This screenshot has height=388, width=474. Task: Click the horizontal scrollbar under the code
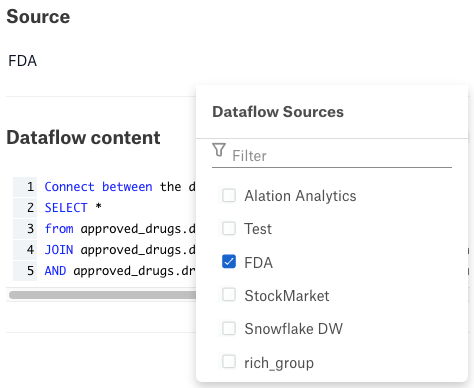coord(102,295)
